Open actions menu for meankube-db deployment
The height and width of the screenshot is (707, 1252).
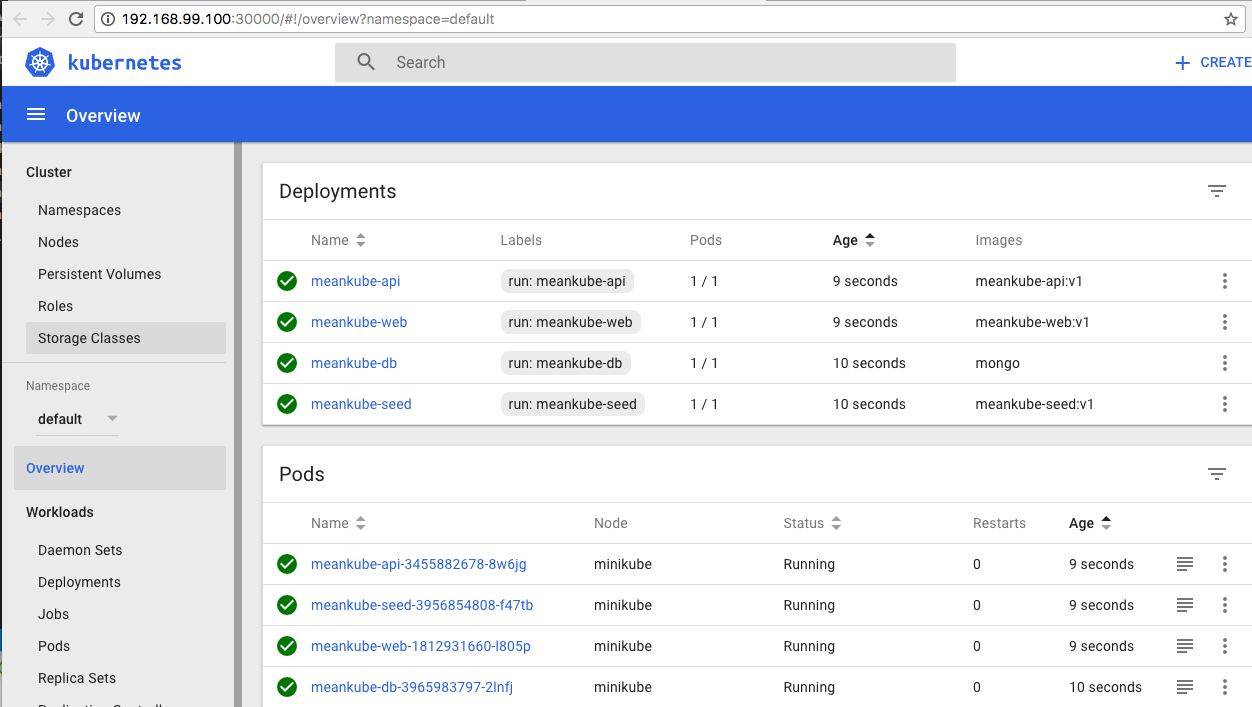1224,363
